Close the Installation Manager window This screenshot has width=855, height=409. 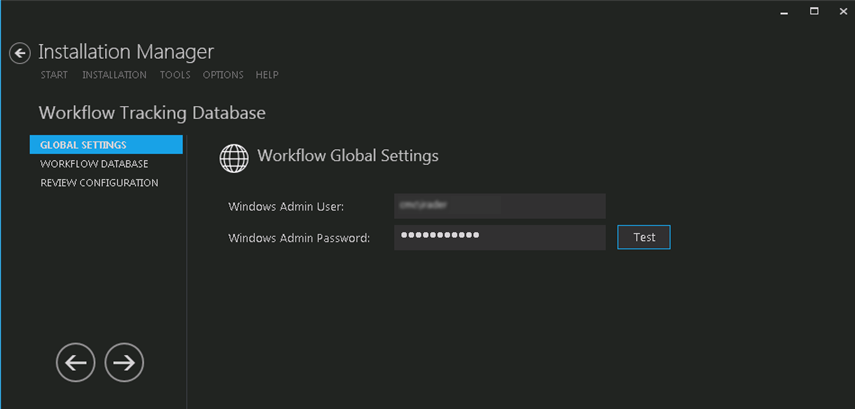842,11
